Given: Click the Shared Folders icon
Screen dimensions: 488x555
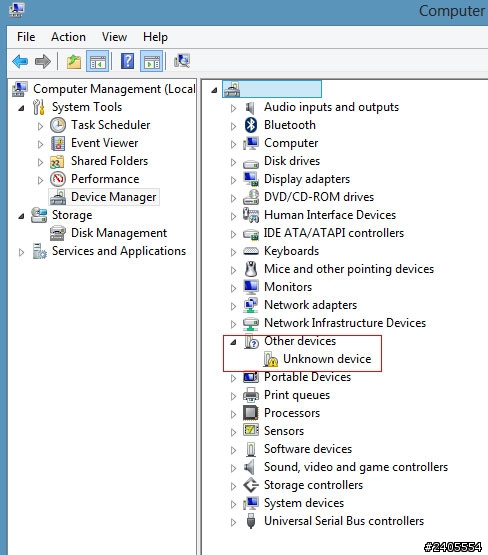Looking at the screenshot, I should point(57,161).
